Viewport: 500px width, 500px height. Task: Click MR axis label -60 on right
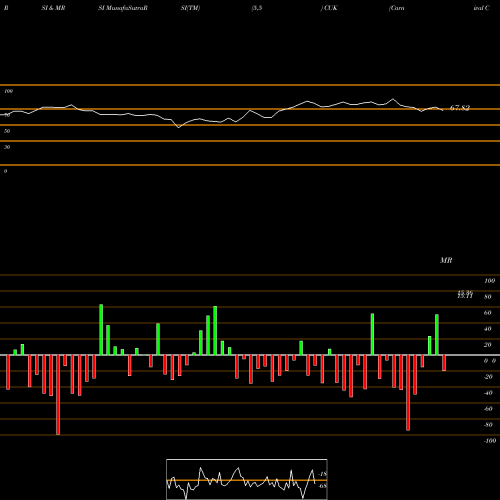point(488,409)
